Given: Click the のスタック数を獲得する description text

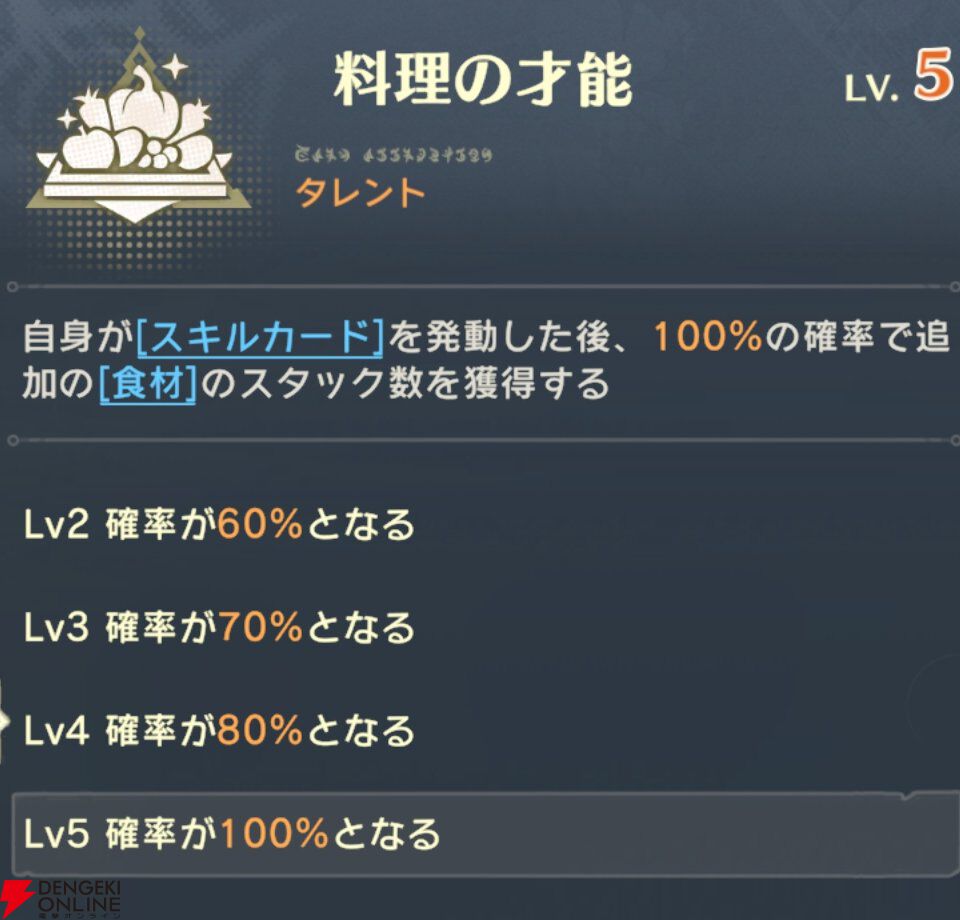Looking at the screenshot, I should [x=402, y=384].
